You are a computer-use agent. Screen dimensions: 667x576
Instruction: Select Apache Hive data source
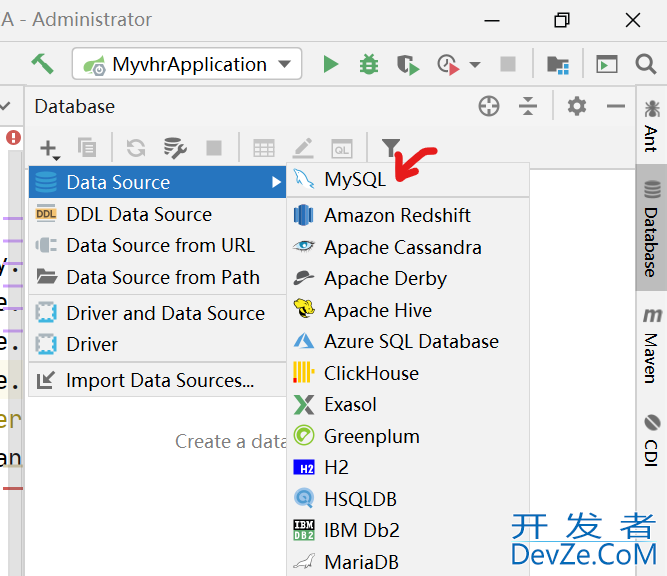coord(408,310)
